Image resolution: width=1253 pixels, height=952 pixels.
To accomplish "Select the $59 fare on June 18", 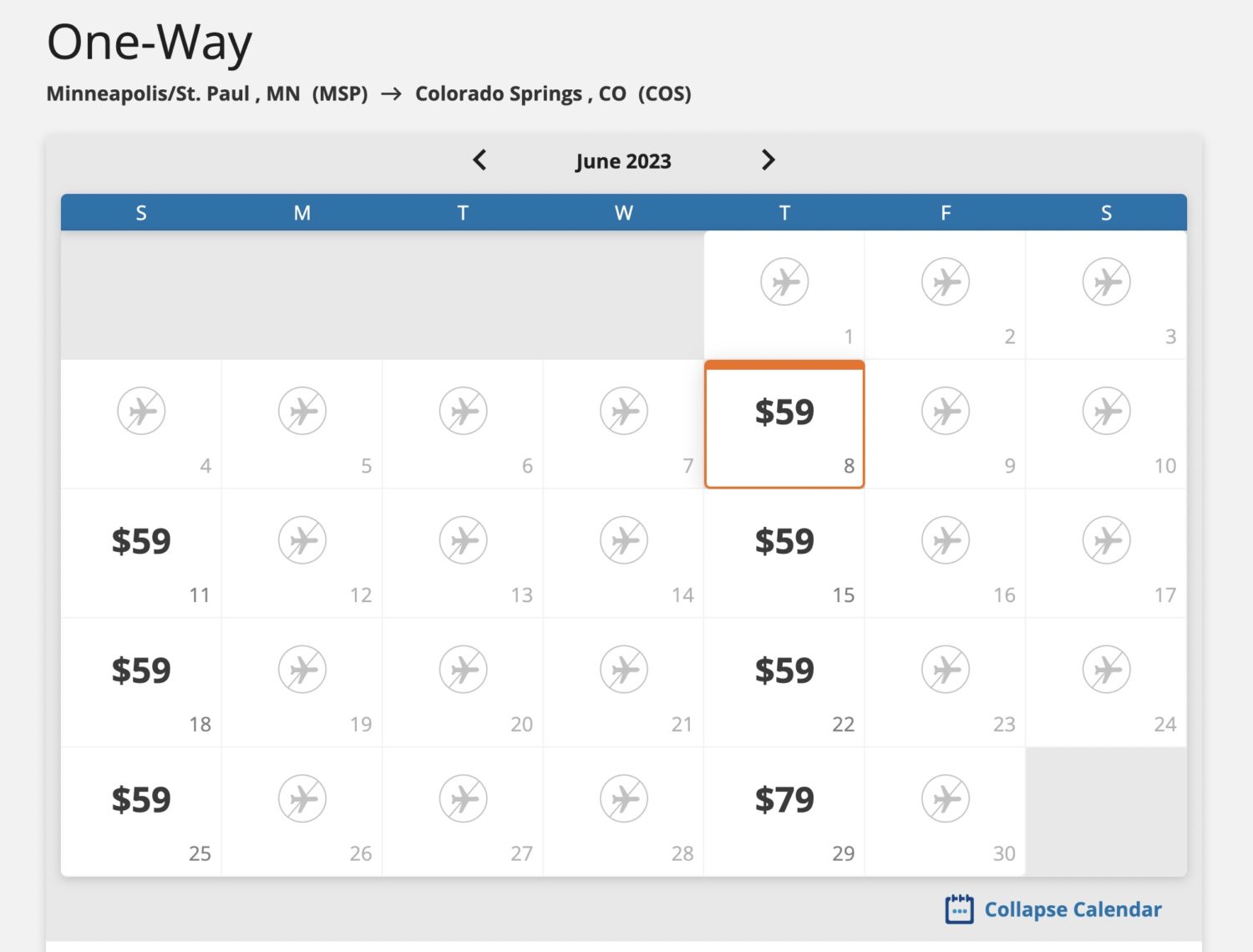I will pyautogui.click(x=141, y=671).
